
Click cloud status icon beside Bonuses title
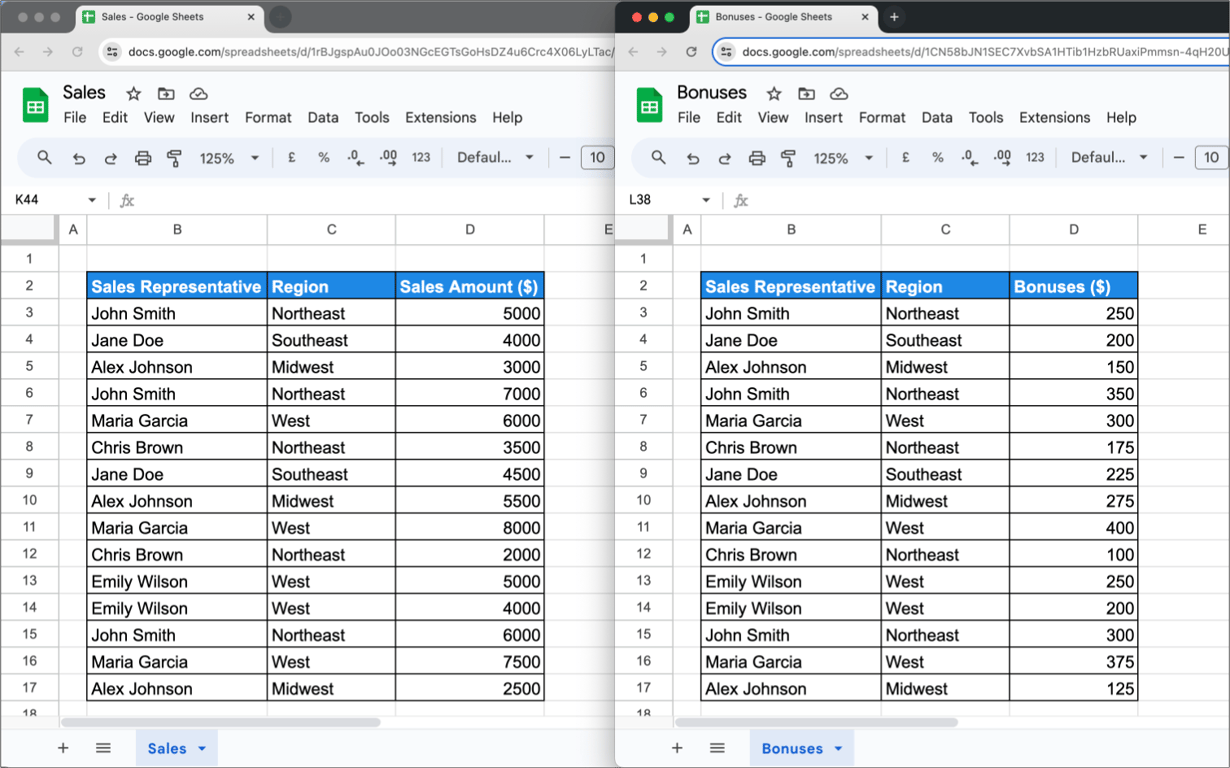(839, 94)
